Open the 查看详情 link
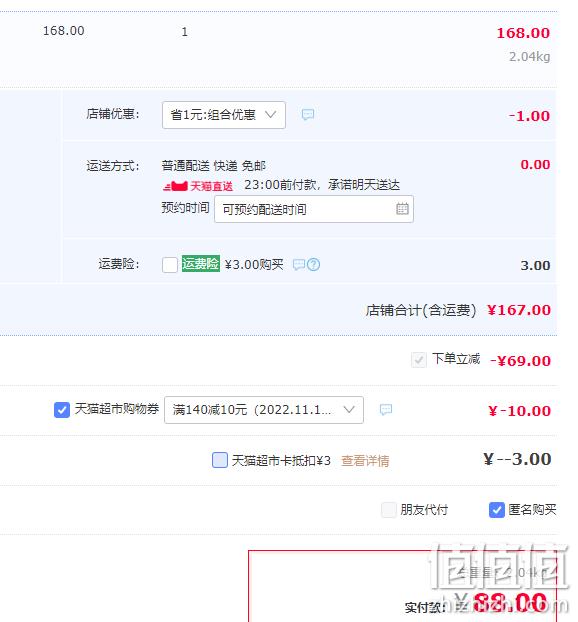The width and height of the screenshot is (578, 622). pos(365,461)
